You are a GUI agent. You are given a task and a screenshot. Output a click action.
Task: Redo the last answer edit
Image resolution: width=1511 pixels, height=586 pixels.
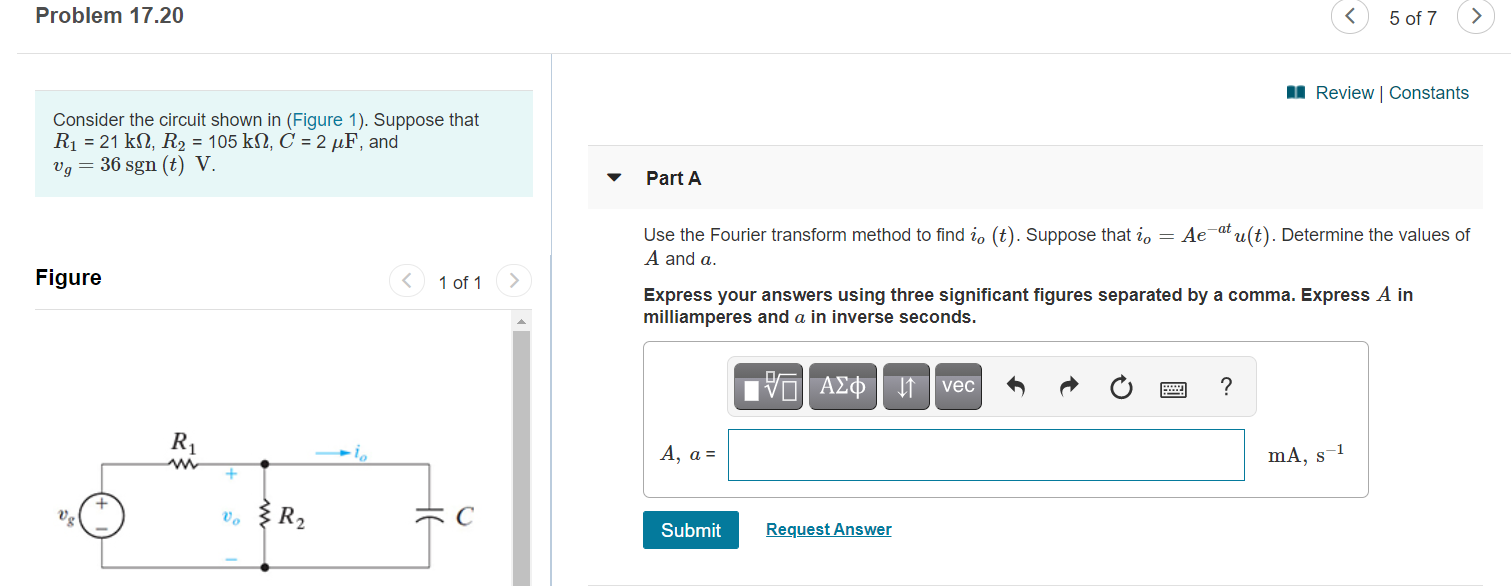coord(1066,386)
